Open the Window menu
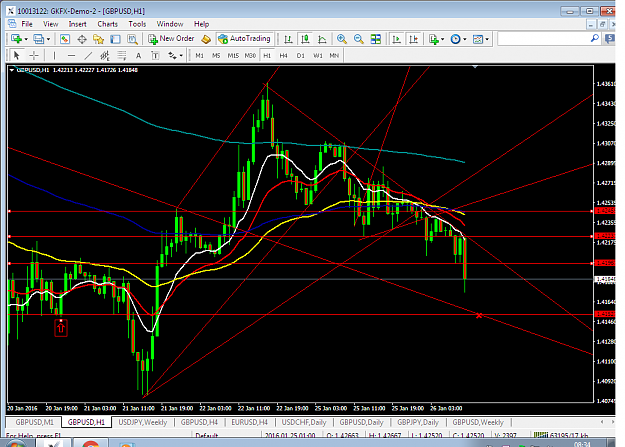Screen dimensions: 625x447 point(170,24)
